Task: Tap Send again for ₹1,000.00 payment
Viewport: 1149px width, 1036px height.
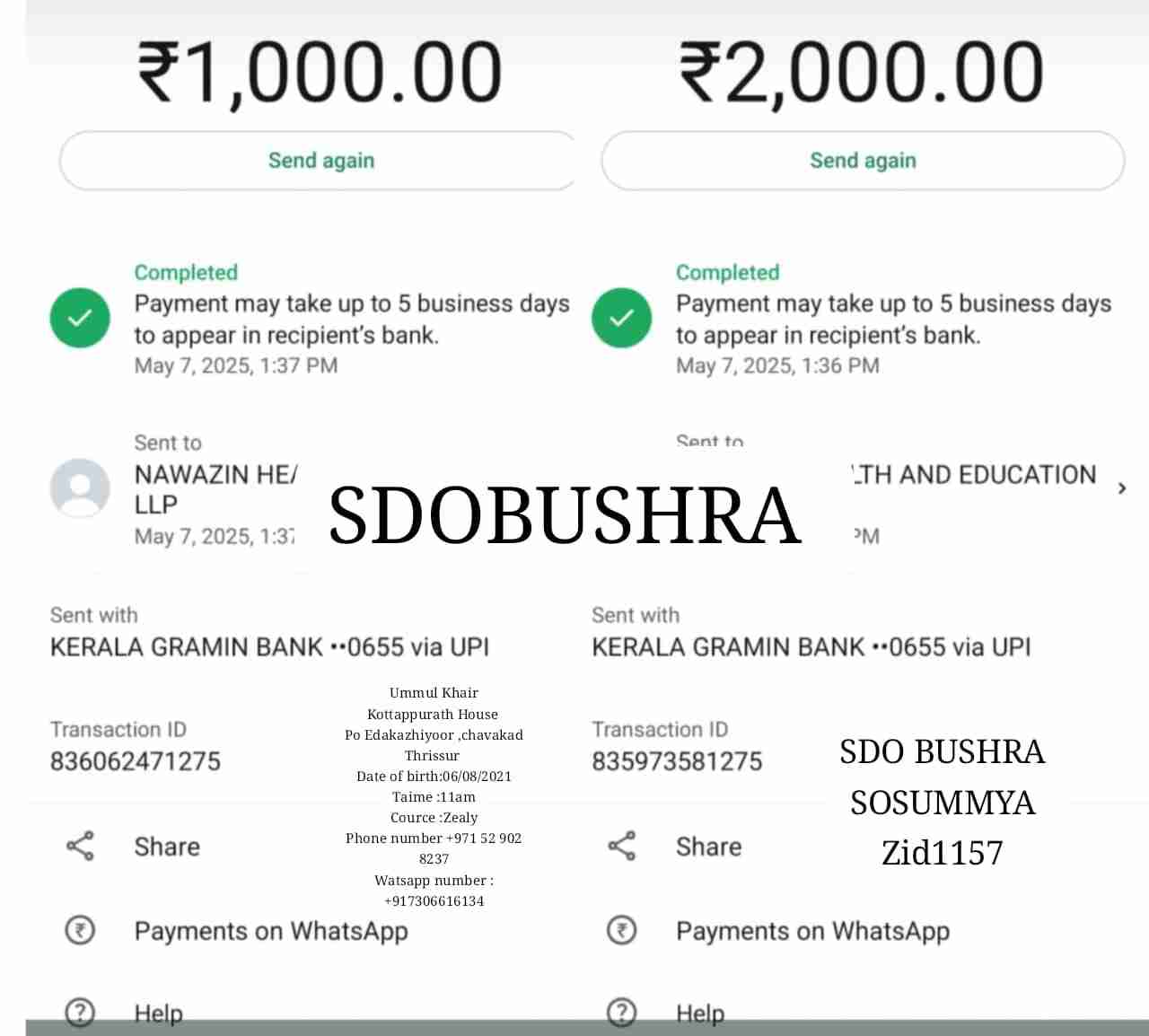Action: click(320, 161)
